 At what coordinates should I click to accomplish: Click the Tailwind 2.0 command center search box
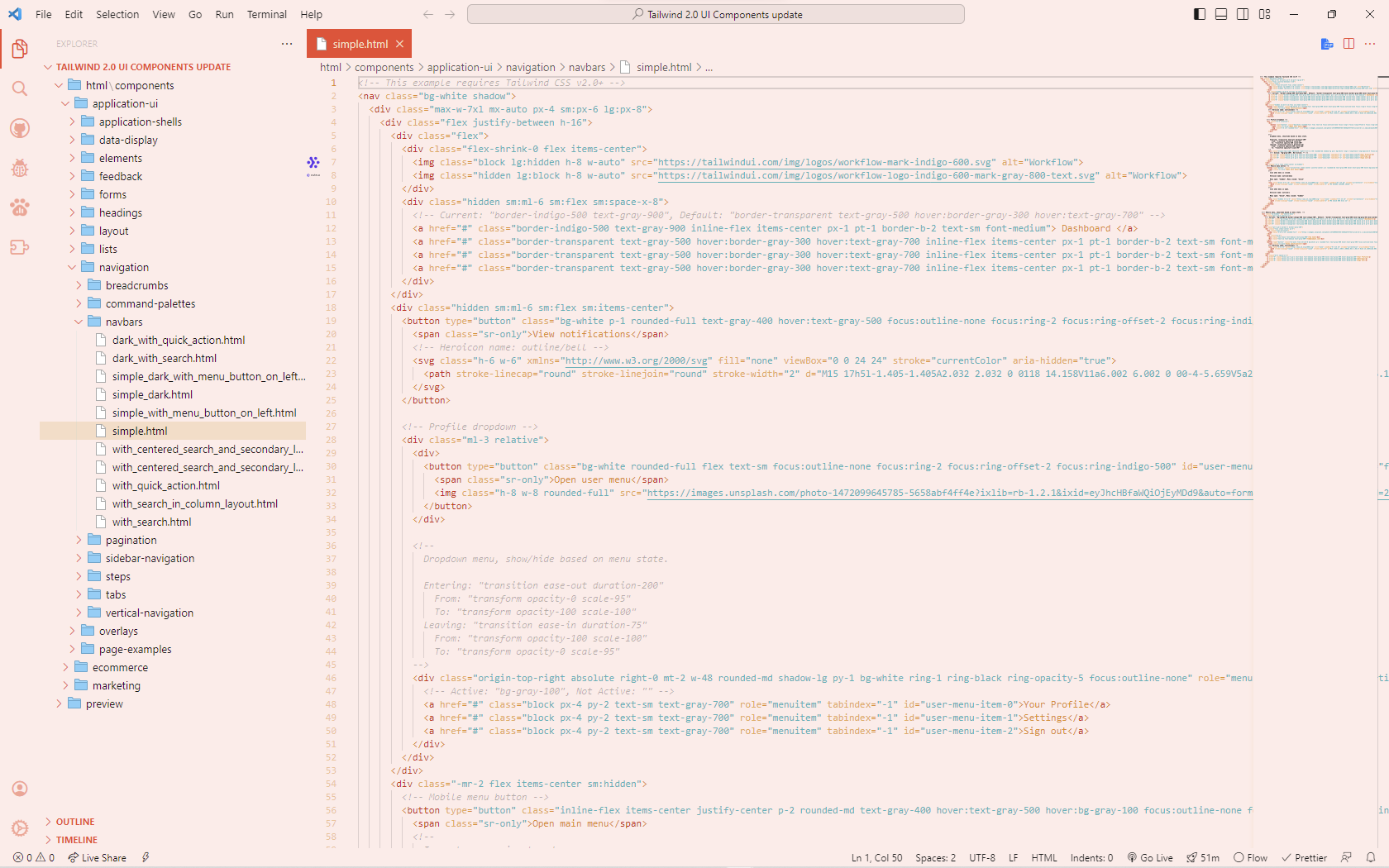[715, 14]
